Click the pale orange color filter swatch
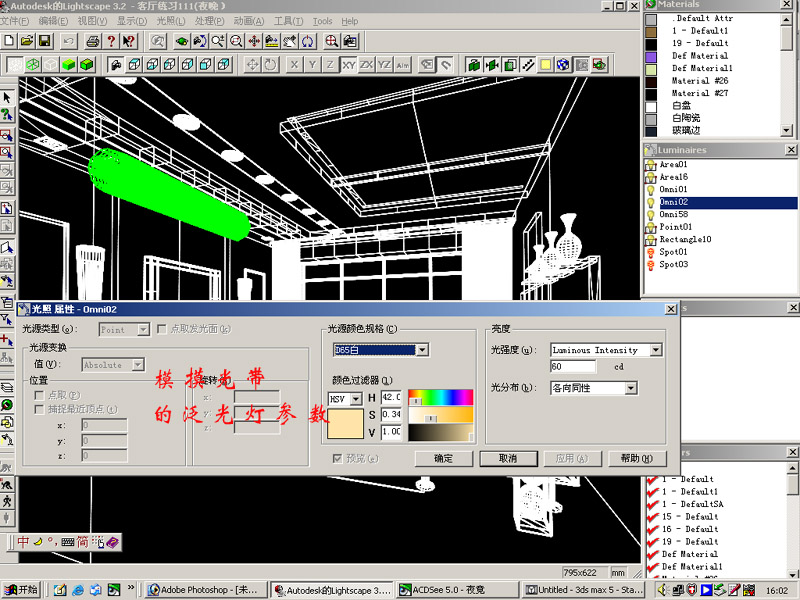Image resolution: width=800 pixels, height=600 pixels. coord(345,423)
